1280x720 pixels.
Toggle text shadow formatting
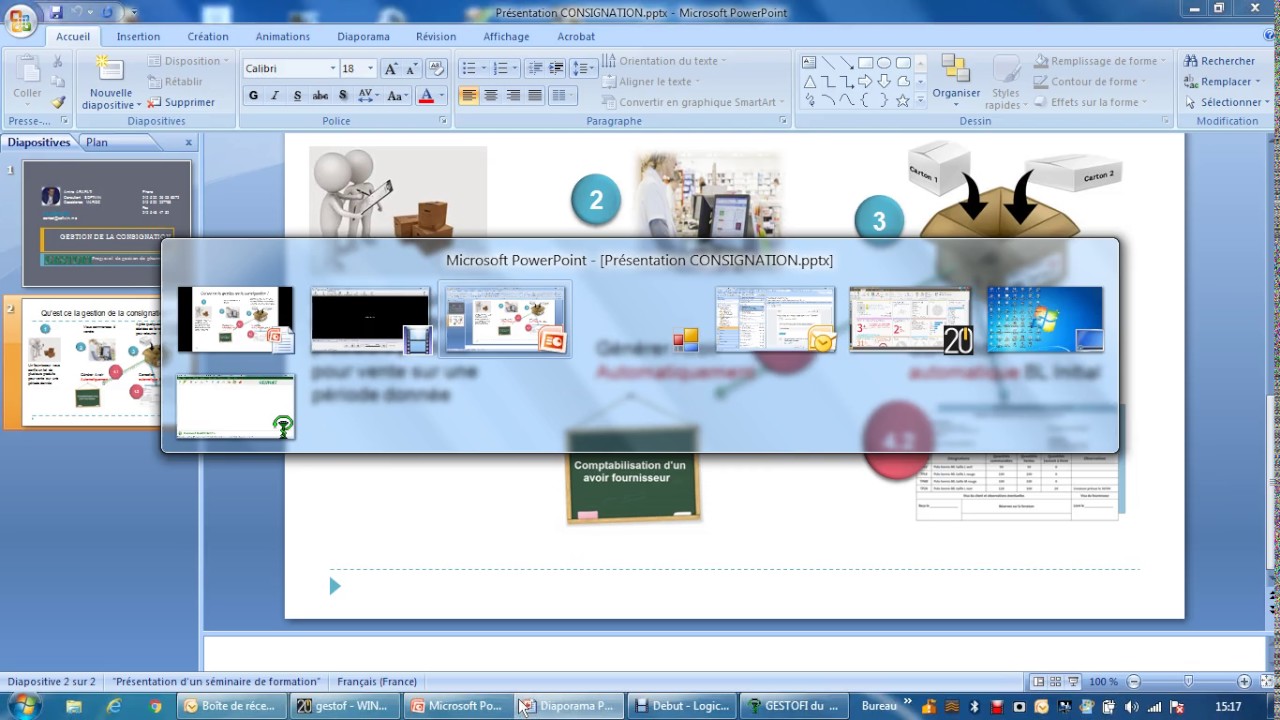coord(343,96)
